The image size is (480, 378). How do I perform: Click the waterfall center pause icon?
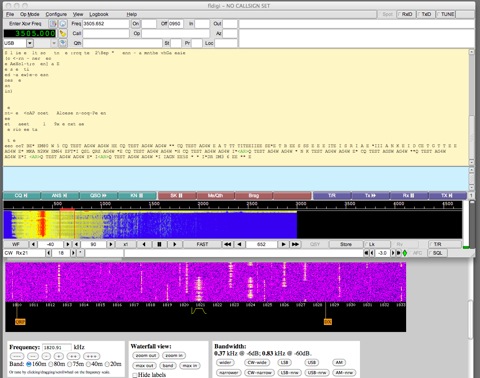point(159,244)
